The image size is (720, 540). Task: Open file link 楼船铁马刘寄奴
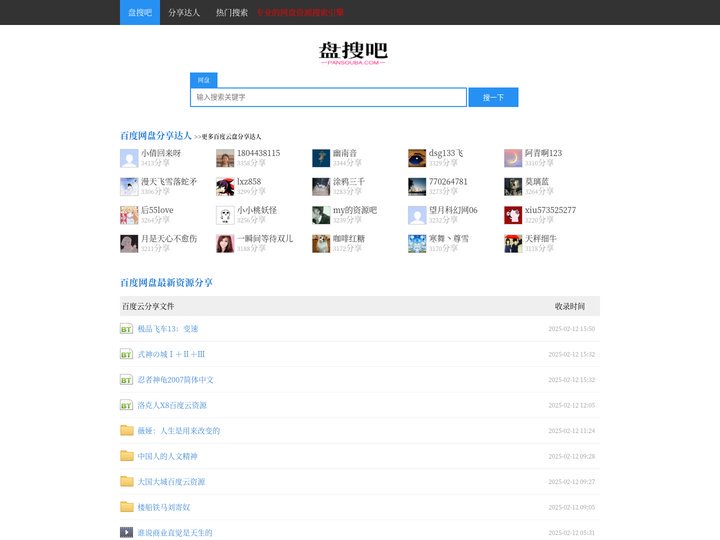coord(164,507)
